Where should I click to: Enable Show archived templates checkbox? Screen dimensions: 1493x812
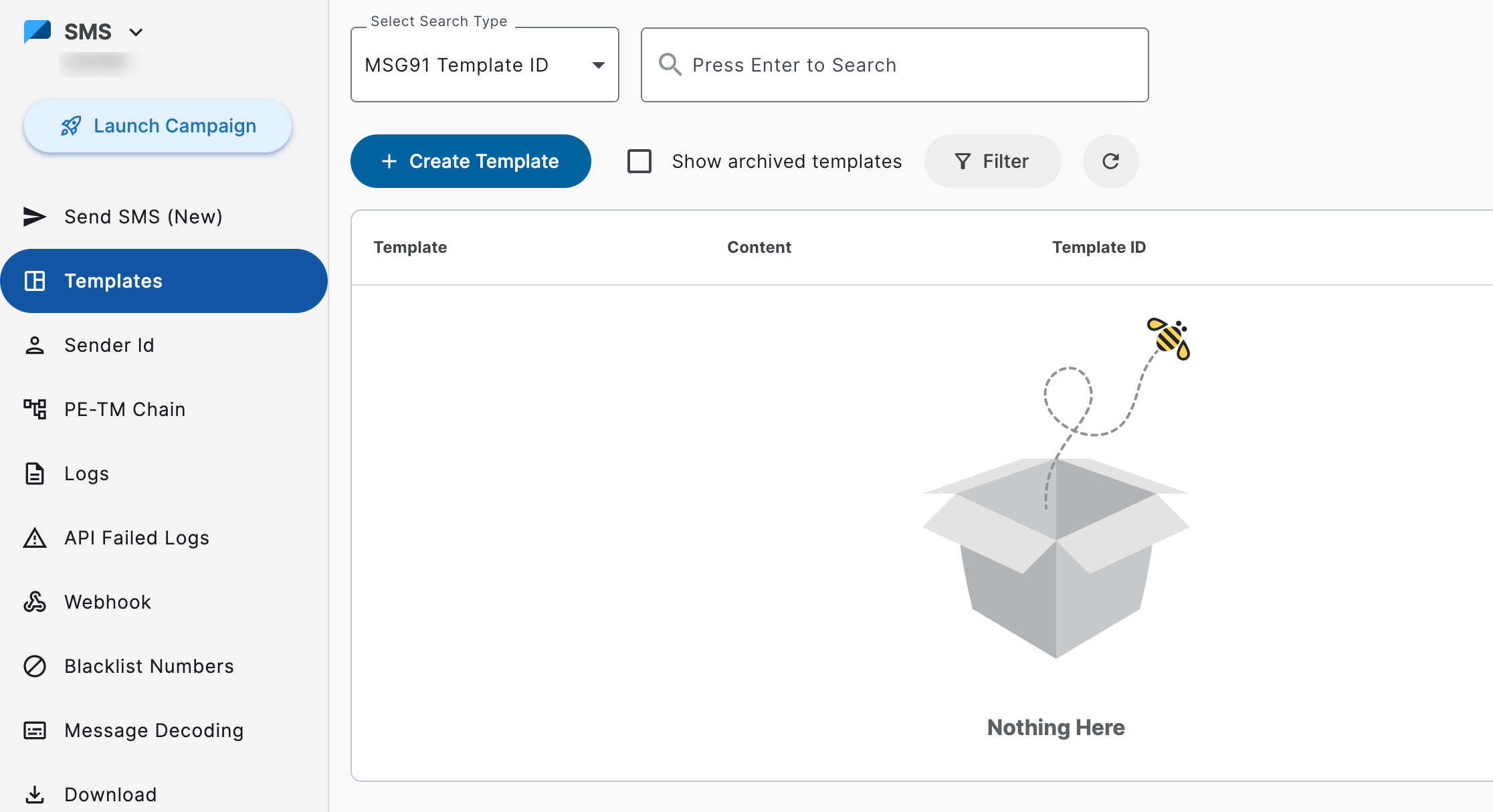[639, 161]
